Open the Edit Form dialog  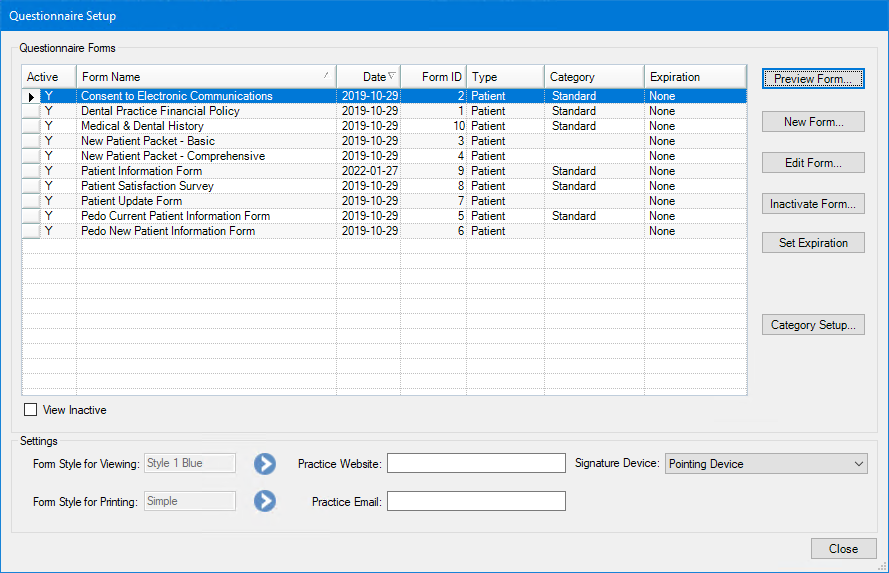[x=812, y=163]
